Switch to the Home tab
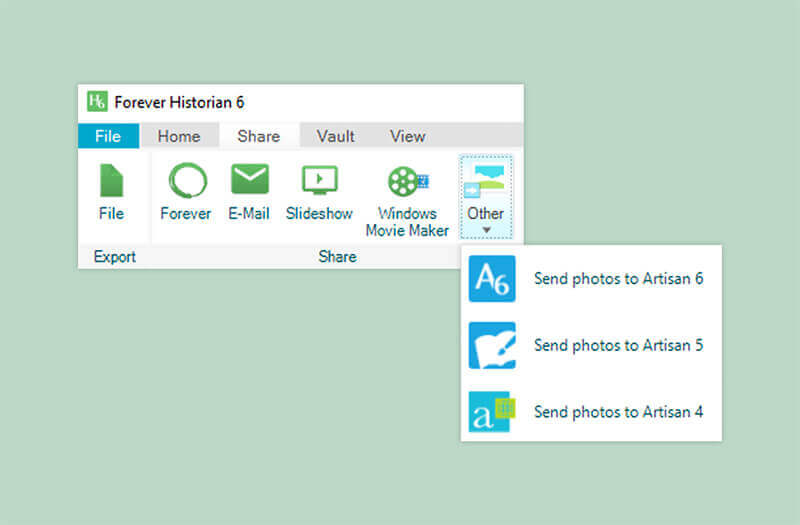 pyautogui.click(x=179, y=136)
